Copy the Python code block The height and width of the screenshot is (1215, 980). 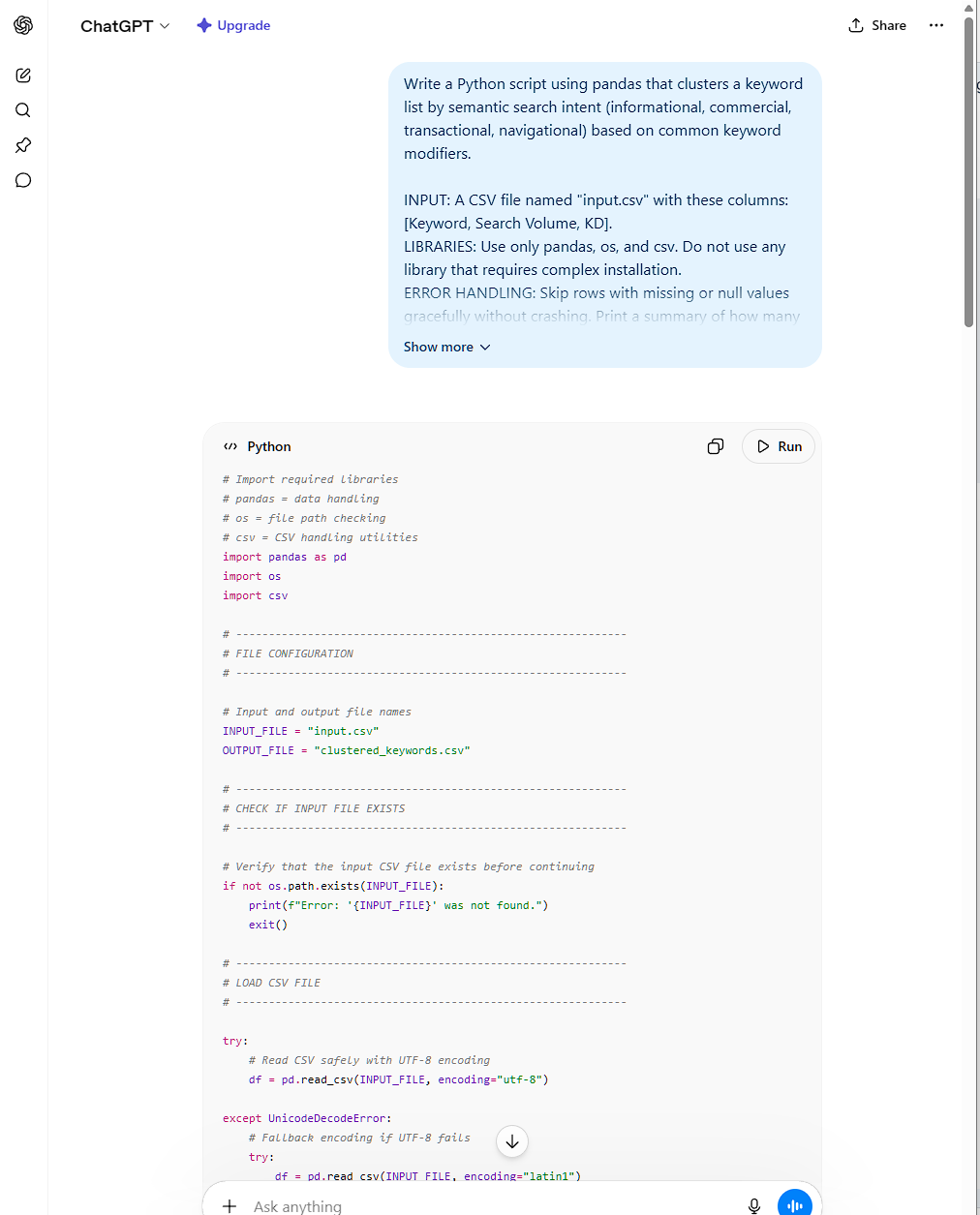click(716, 446)
